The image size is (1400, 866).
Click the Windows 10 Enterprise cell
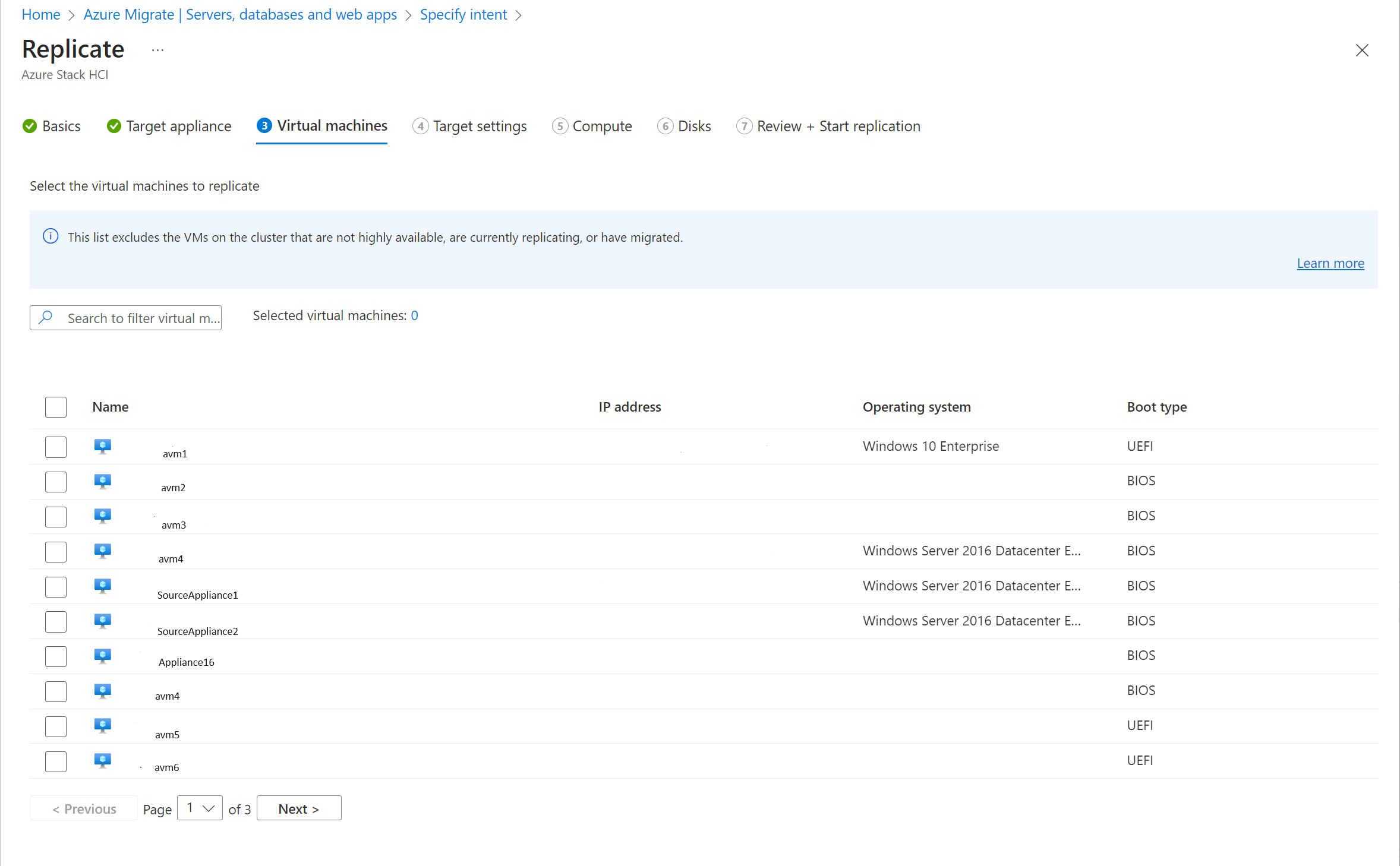click(x=931, y=446)
